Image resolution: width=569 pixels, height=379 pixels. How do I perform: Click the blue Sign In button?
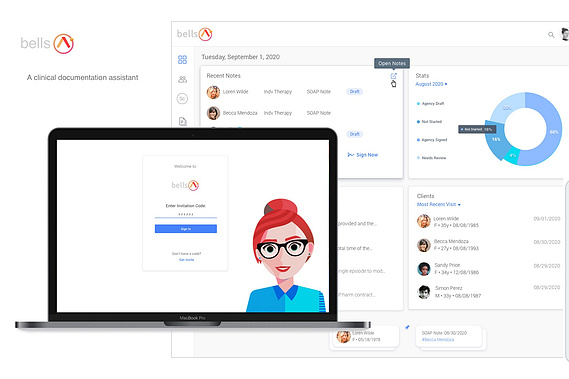point(186,229)
